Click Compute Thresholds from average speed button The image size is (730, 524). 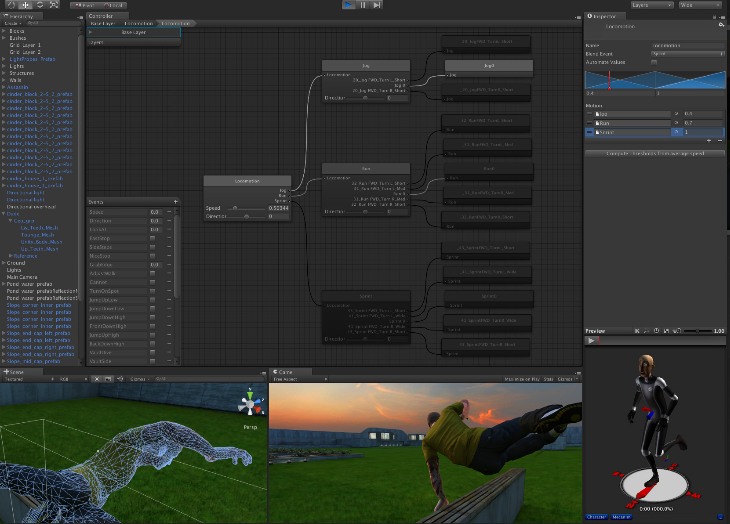pyautogui.click(x=655, y=153)
